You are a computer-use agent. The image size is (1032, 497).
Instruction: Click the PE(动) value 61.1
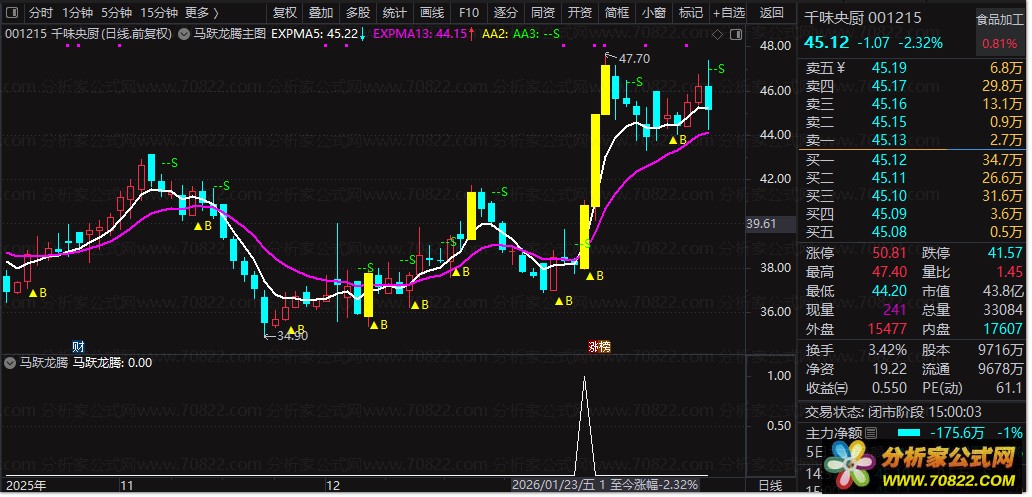click(1009, 388)
